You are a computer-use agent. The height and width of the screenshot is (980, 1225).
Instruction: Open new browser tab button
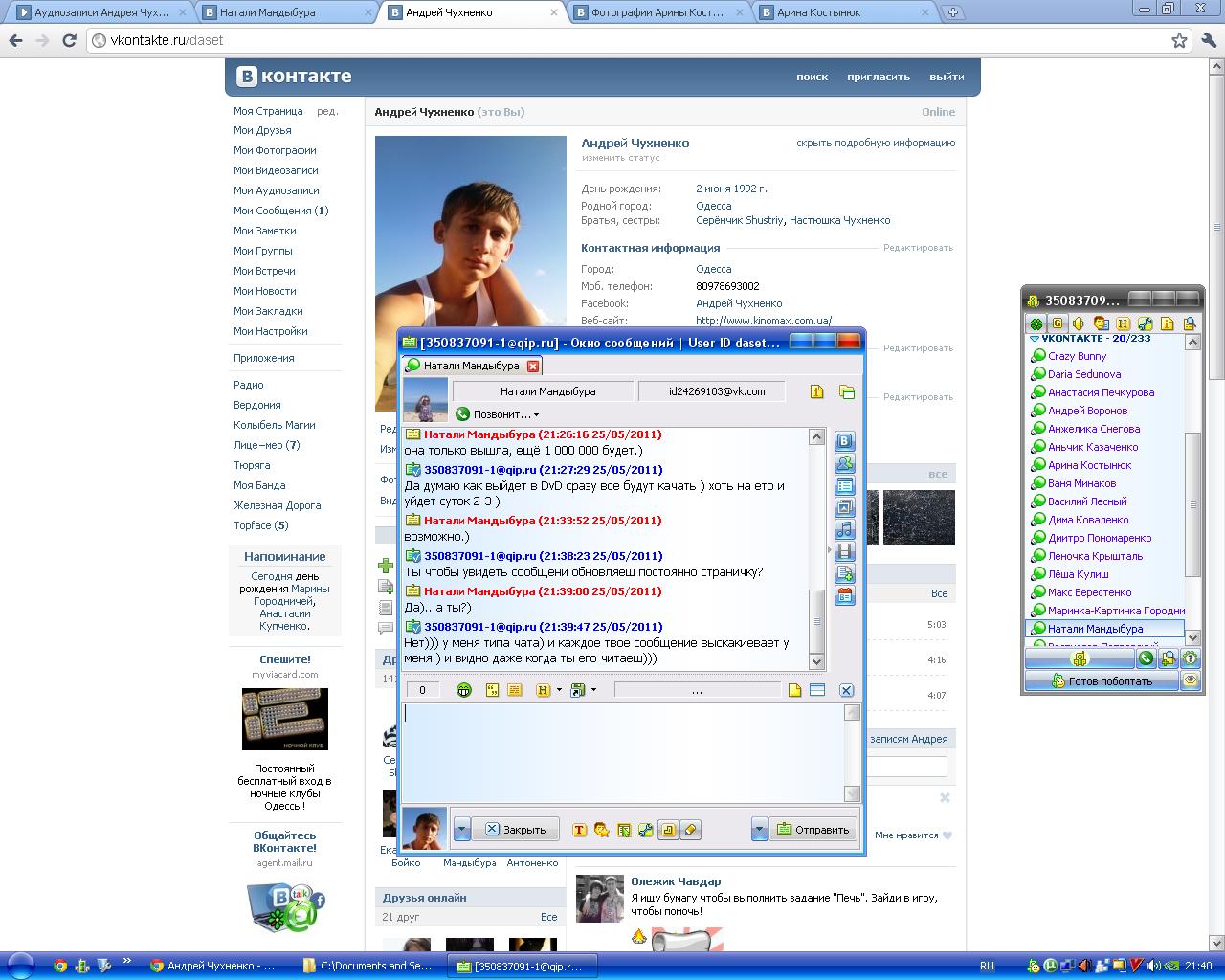pos(952,12)
